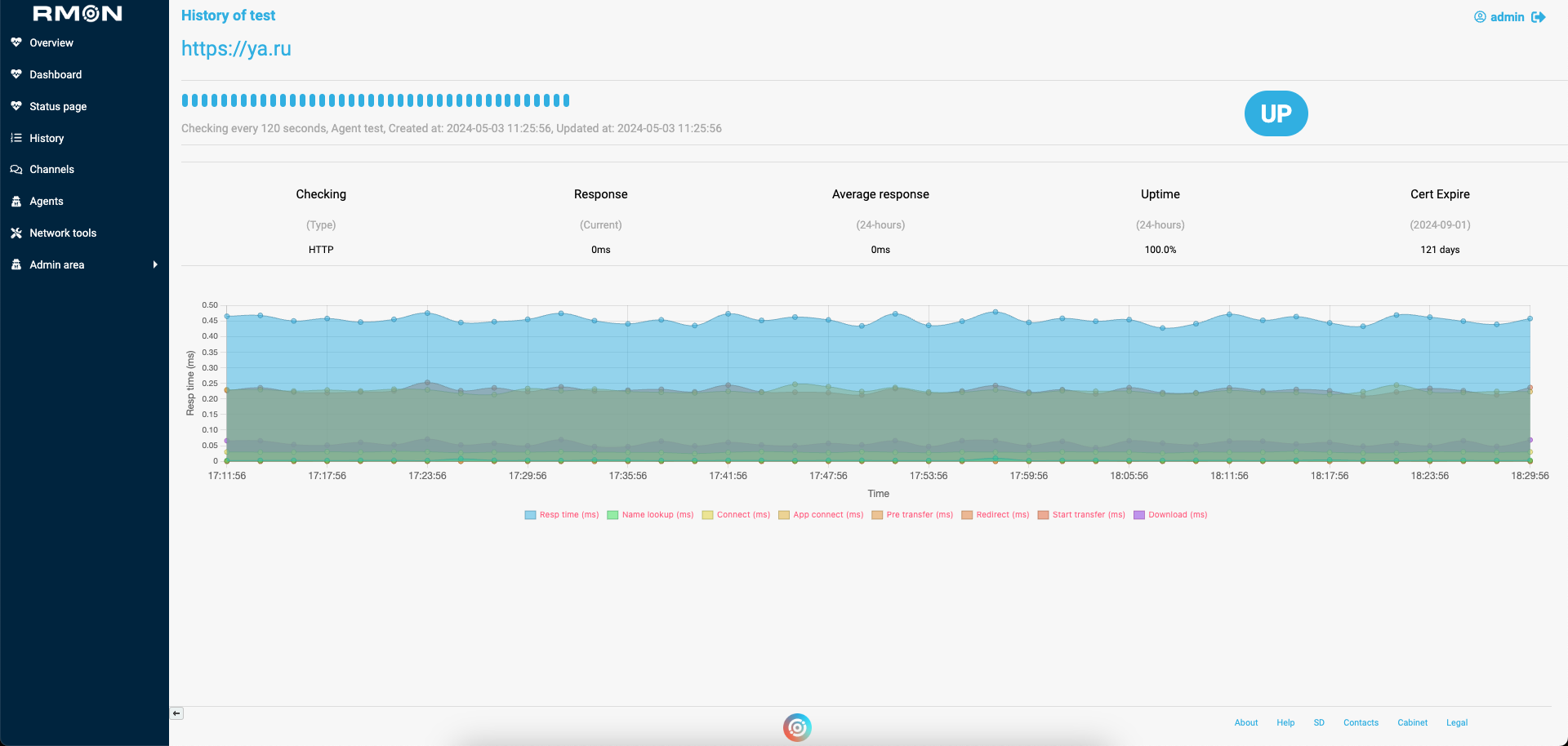Open the Cabinet link in the footer
1568x746 pixels.
(x=1412, y=722)
